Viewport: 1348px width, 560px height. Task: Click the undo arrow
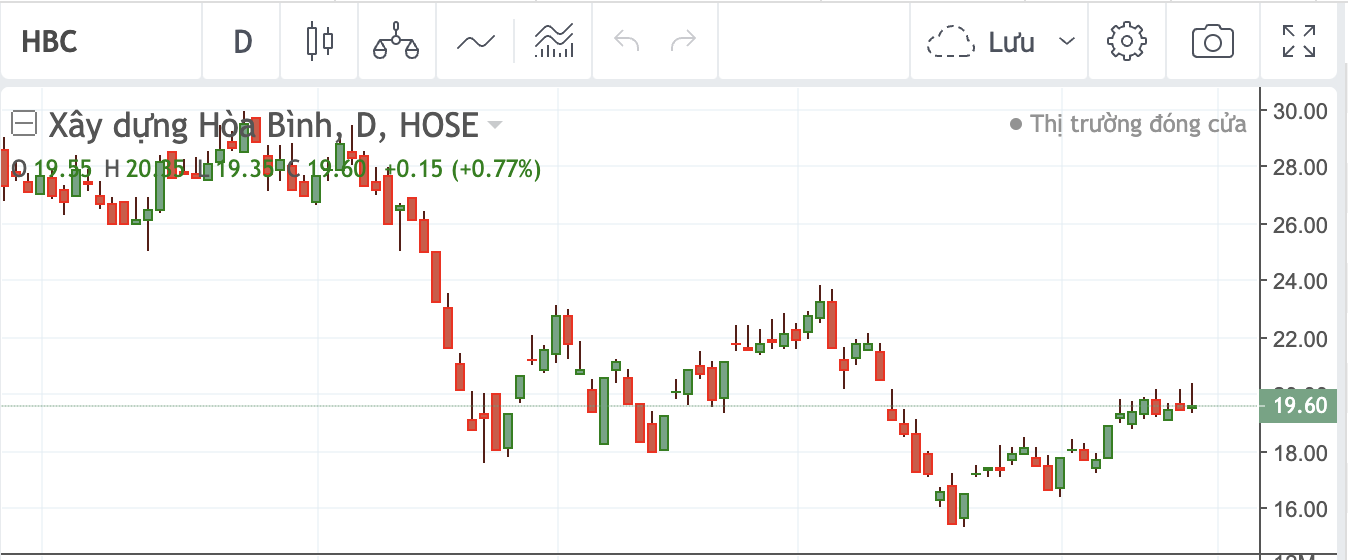627,42
